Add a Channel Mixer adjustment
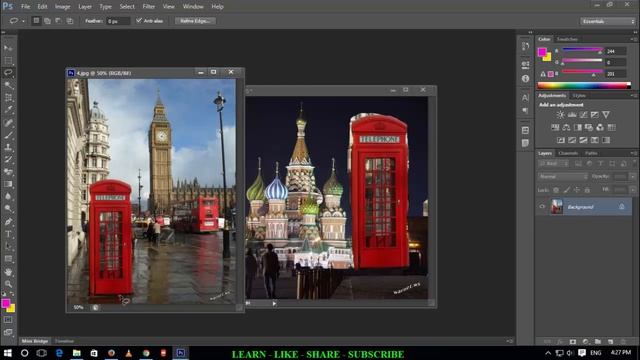The height and width of the screenshot is (360, 640). click(600, 127)
